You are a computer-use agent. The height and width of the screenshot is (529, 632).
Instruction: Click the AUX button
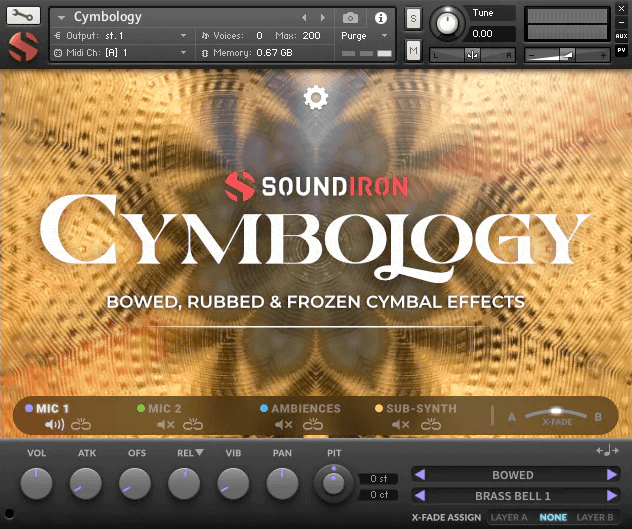(x=621, y=36)
